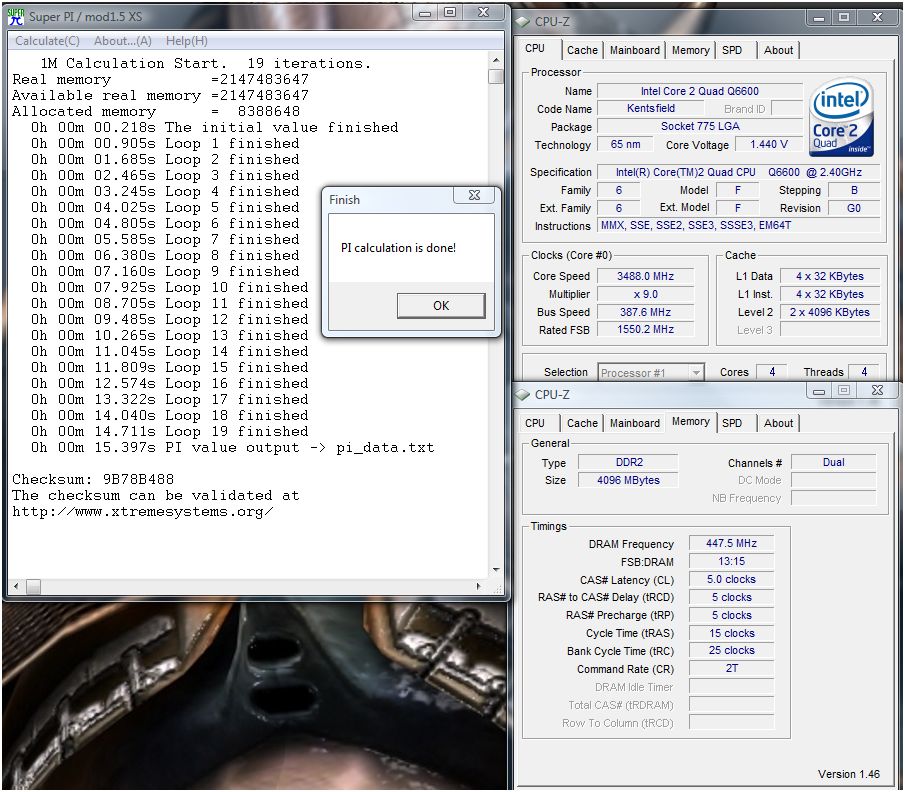Click the Multiplier value x 9.0

tap(645, 294)
